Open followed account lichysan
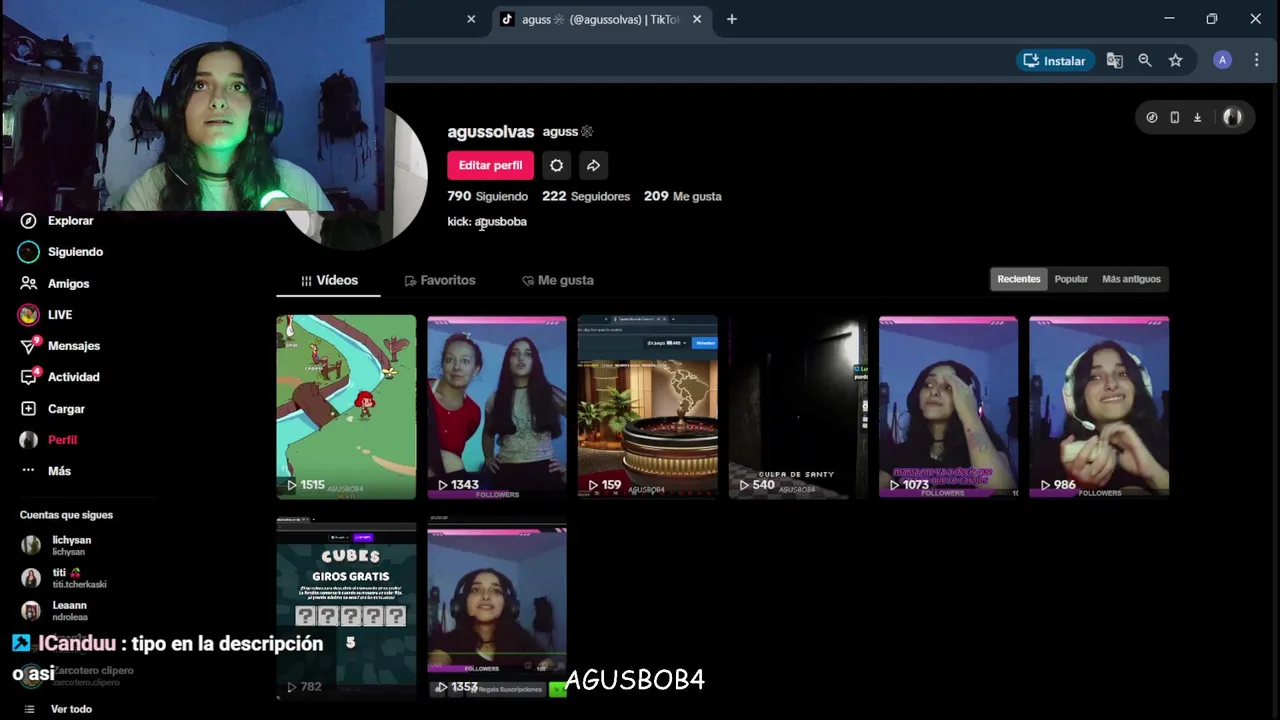 coord(70,545)
